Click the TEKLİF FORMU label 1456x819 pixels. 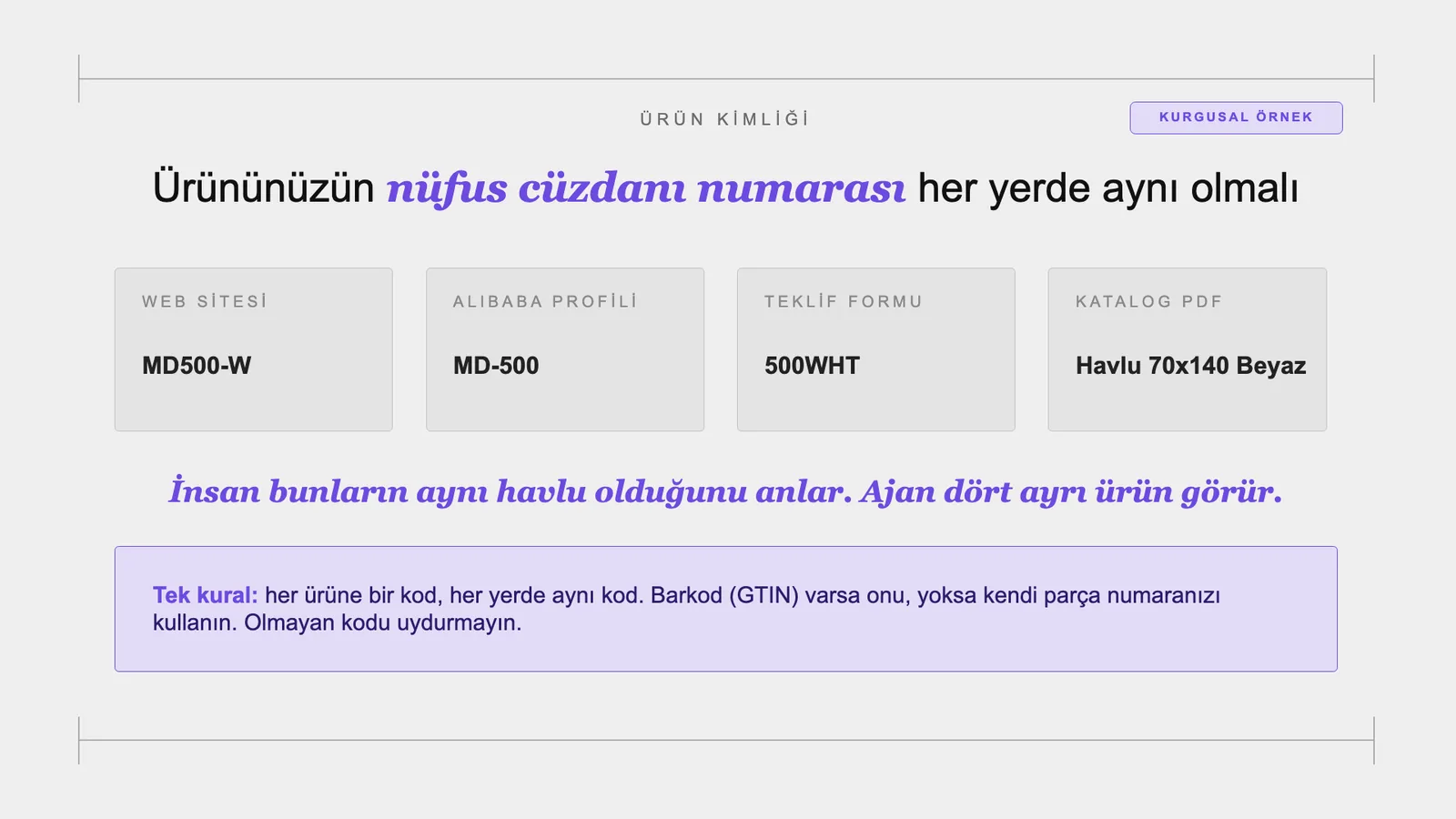(844, 301)
